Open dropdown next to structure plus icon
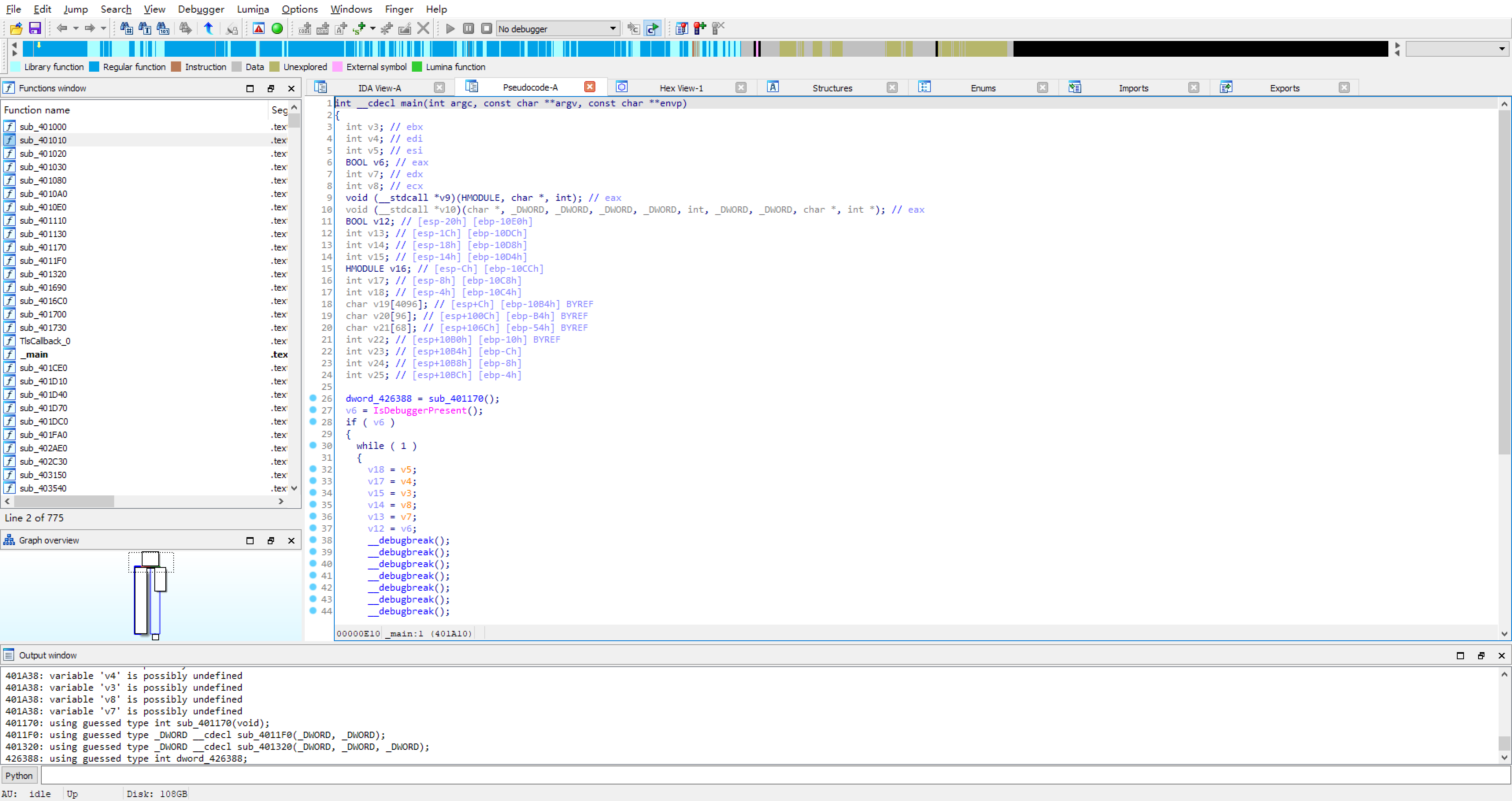This screenshot has width=1512, height=801. 373,28
